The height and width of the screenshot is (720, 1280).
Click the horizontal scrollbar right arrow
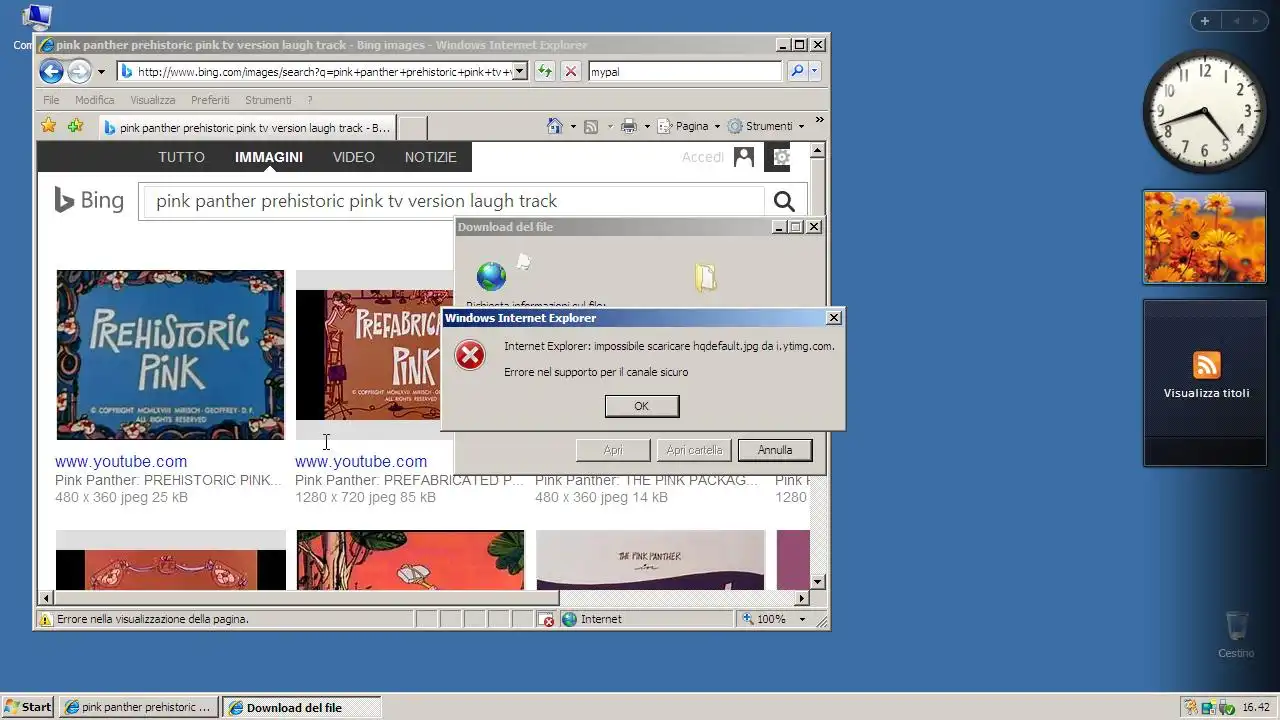(x=801, y=598)
